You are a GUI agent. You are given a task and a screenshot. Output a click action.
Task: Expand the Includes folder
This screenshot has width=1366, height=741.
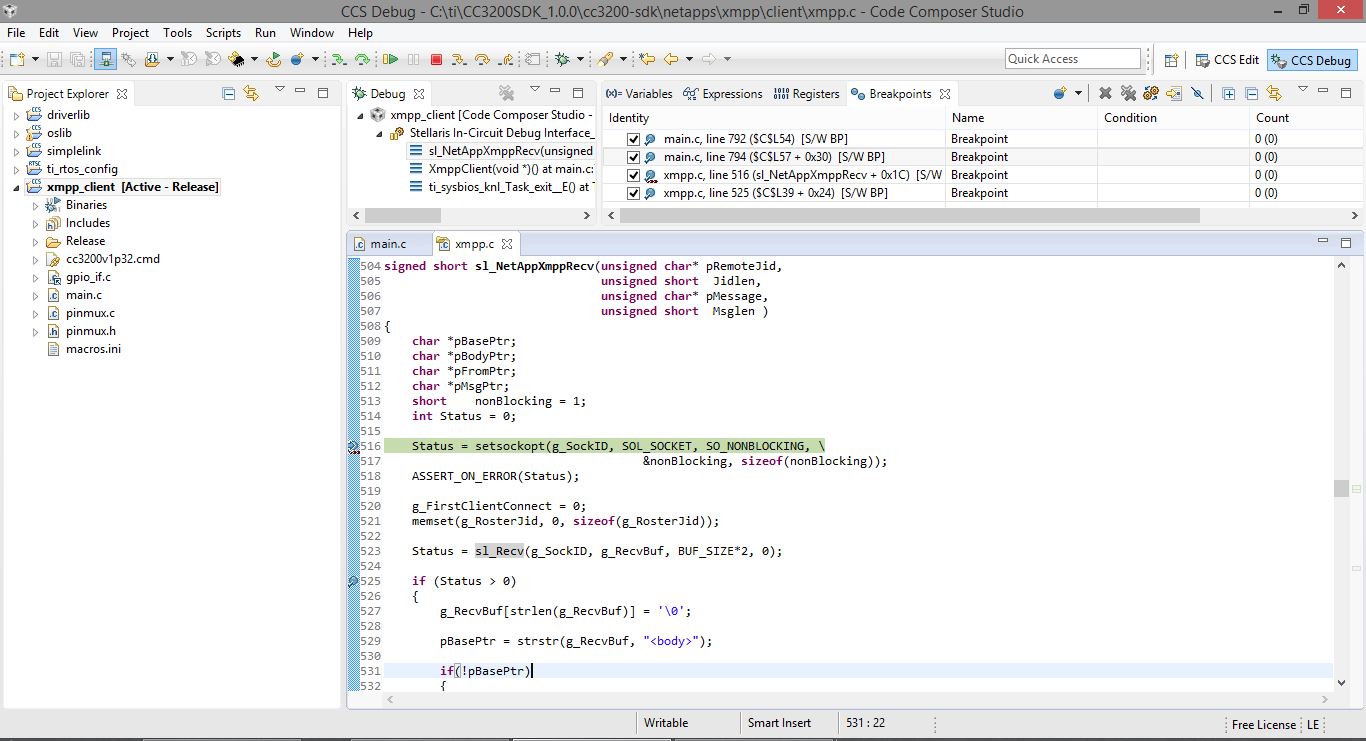35,224
